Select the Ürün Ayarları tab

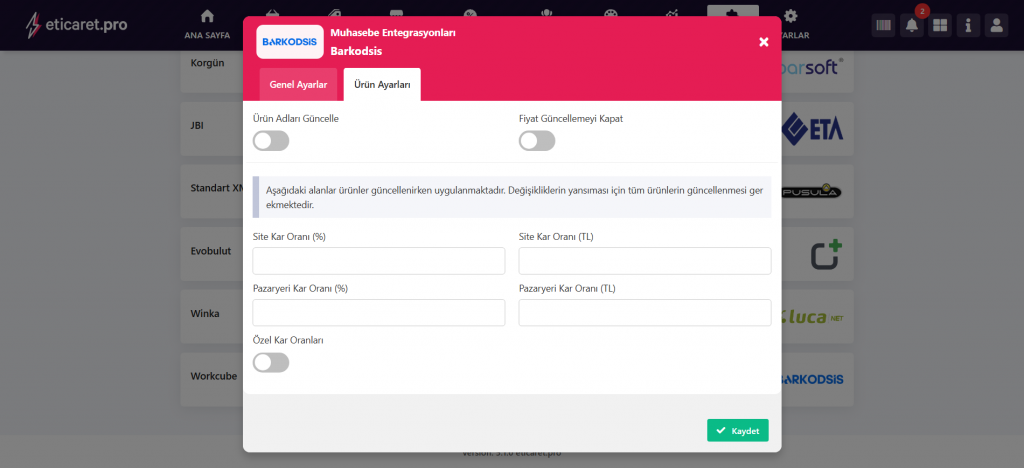[x=381, y=85]
